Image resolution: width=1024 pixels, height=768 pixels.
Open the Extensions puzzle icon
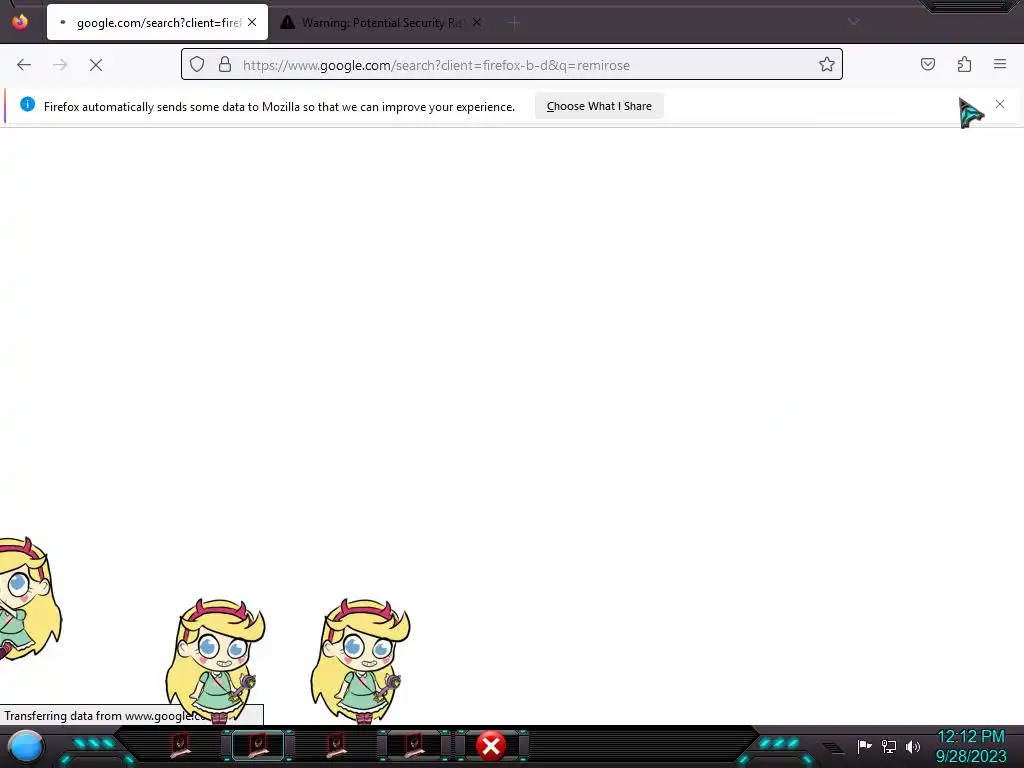tap(965, 64)
